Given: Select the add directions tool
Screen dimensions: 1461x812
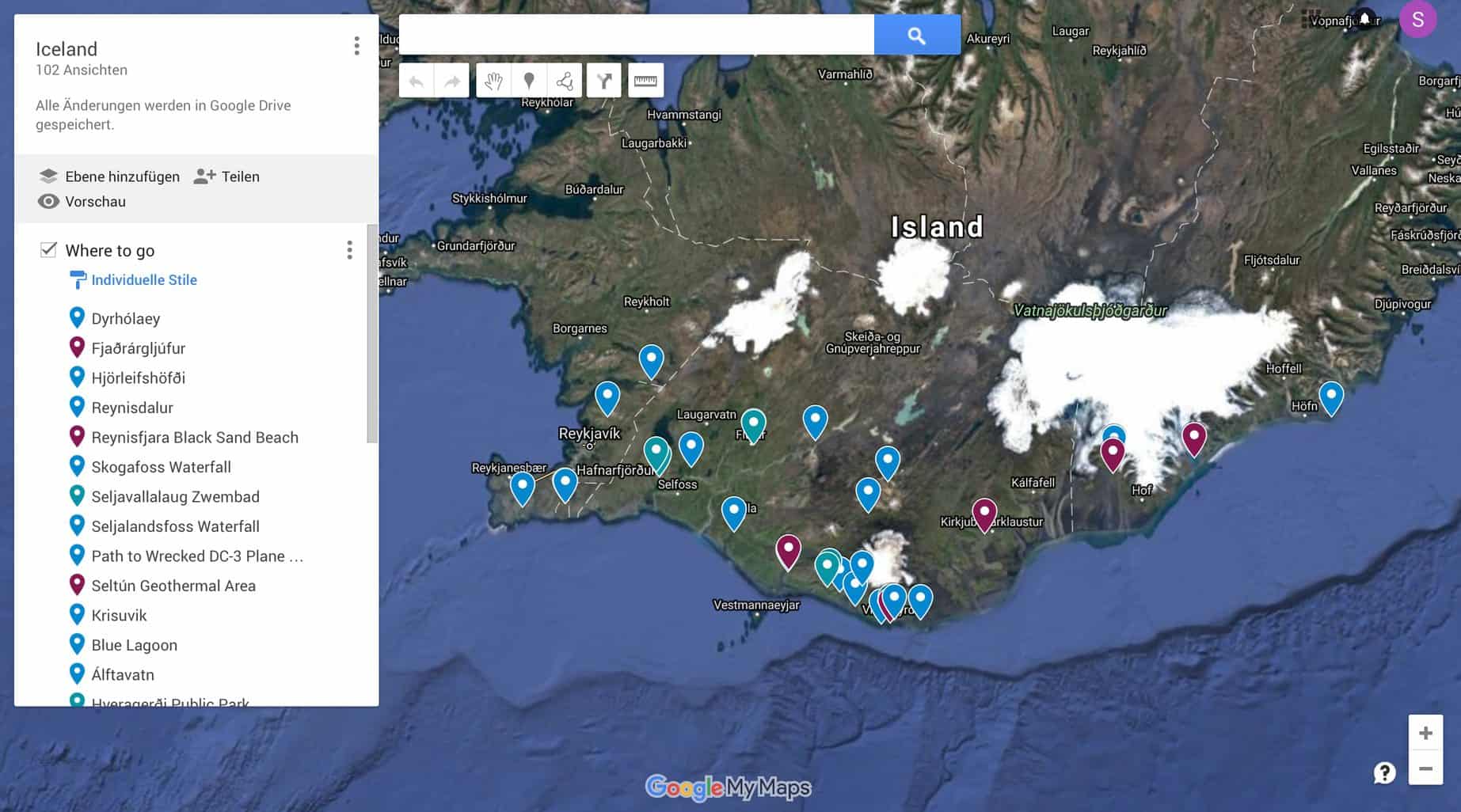Looking at the screenshot, I should tap(604, 81).
